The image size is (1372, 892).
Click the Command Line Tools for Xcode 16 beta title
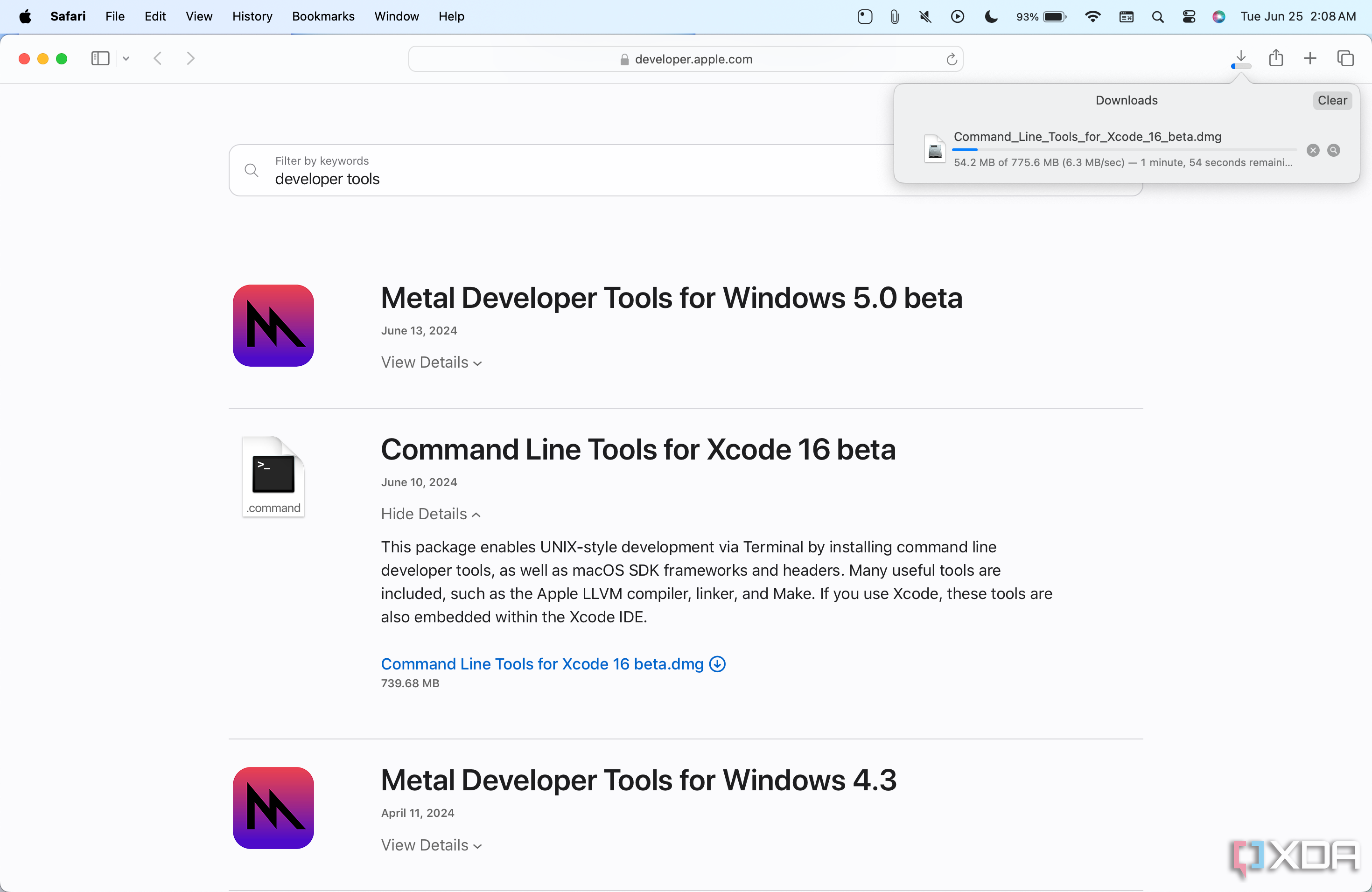tap(638, 449)
